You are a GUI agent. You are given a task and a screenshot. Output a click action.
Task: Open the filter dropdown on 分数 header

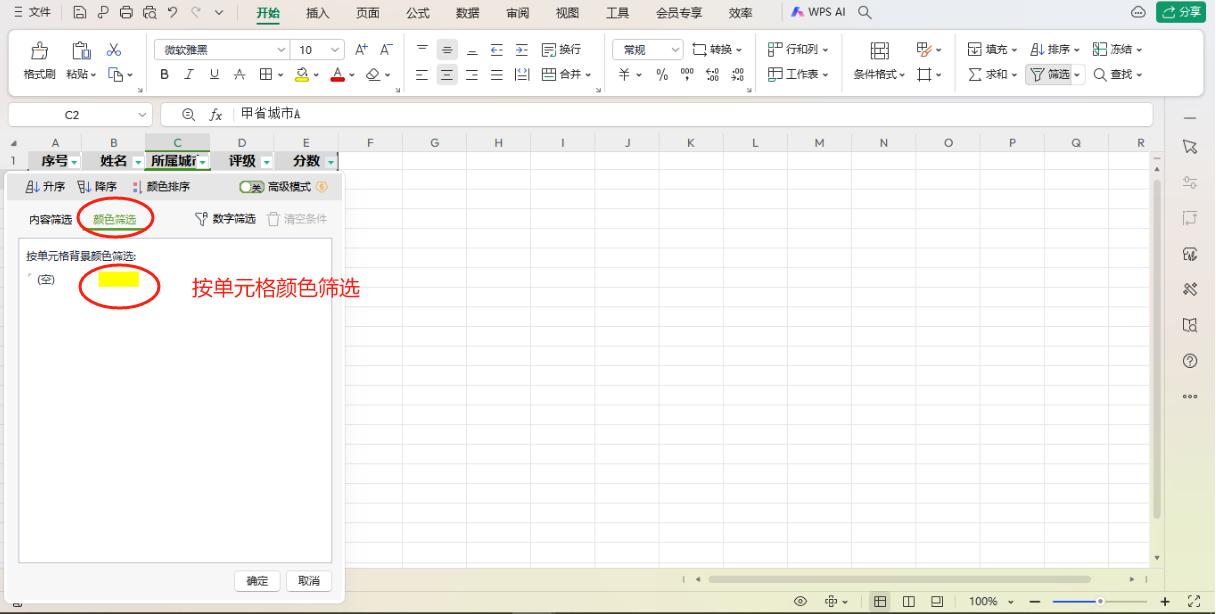(x=330, y=161)
